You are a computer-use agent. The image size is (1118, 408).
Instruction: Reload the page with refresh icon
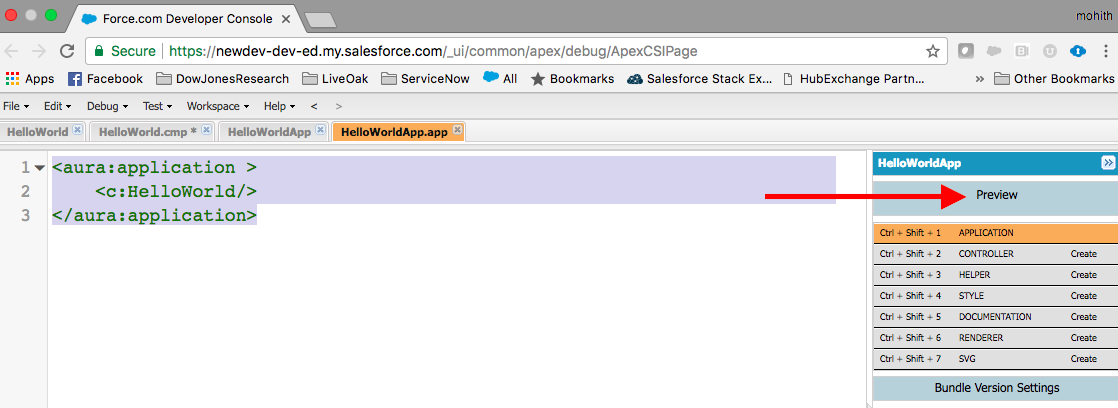pos(67,51)
